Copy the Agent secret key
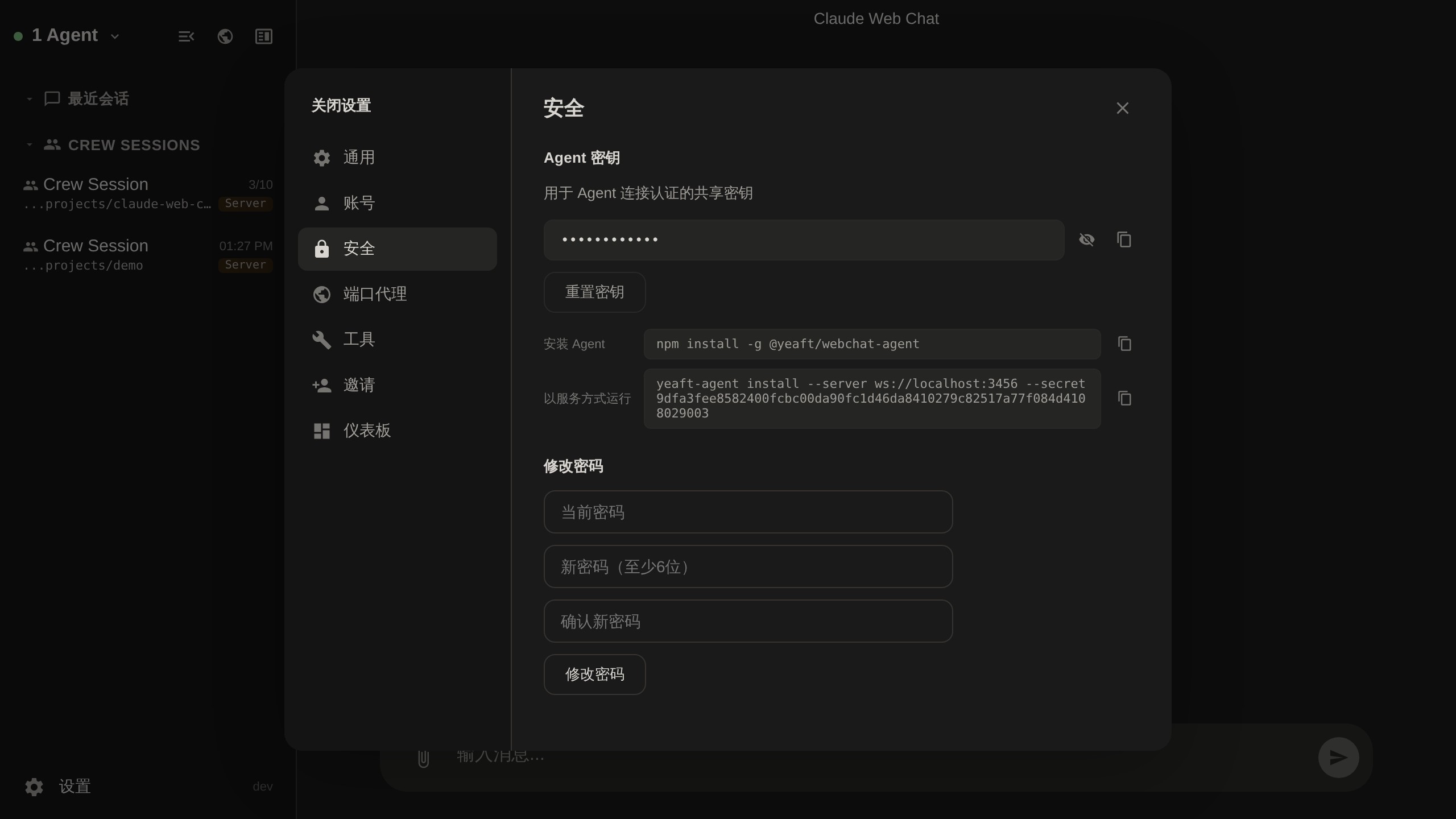 coord(1124,239)
